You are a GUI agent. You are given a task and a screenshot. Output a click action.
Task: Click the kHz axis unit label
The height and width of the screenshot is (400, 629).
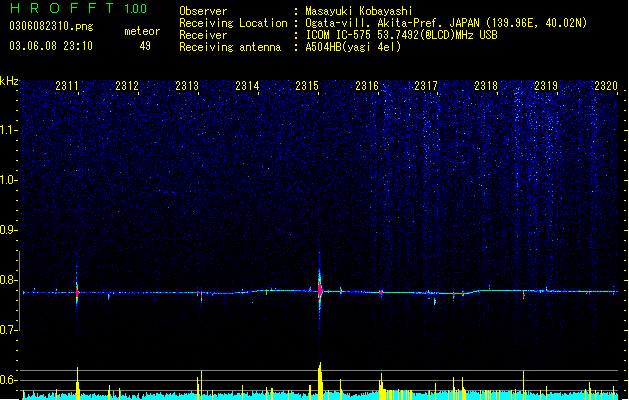[x=9, y=81]
